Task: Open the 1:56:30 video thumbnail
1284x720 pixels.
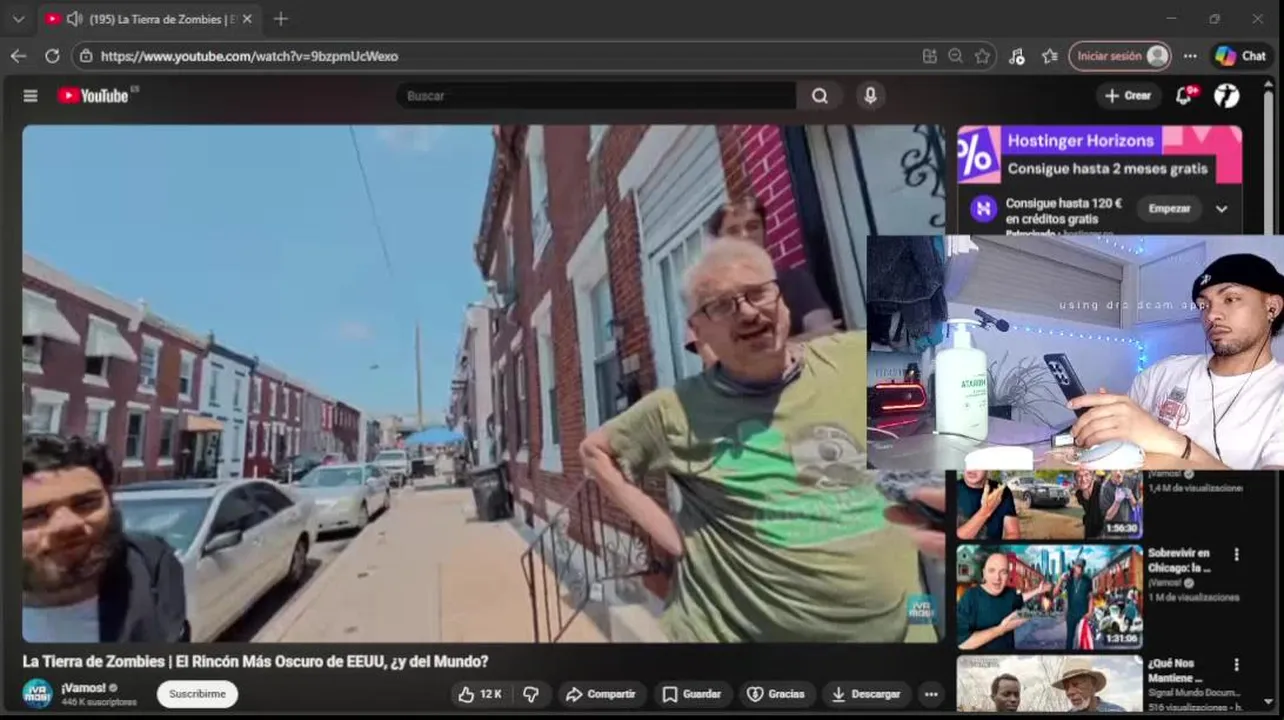Action: coord(1049,505)
